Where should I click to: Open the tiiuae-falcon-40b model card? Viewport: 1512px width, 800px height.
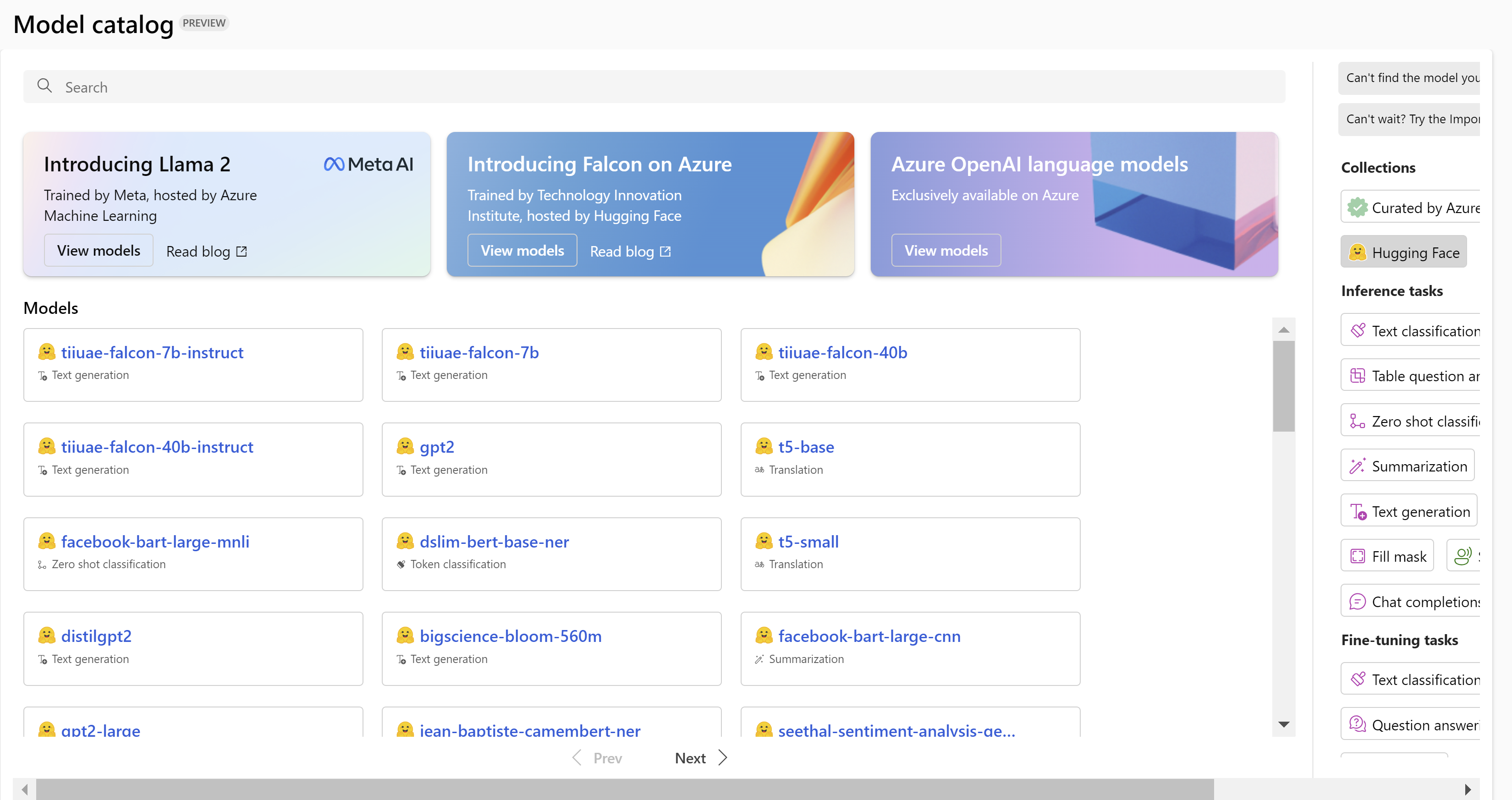point(842,352)
